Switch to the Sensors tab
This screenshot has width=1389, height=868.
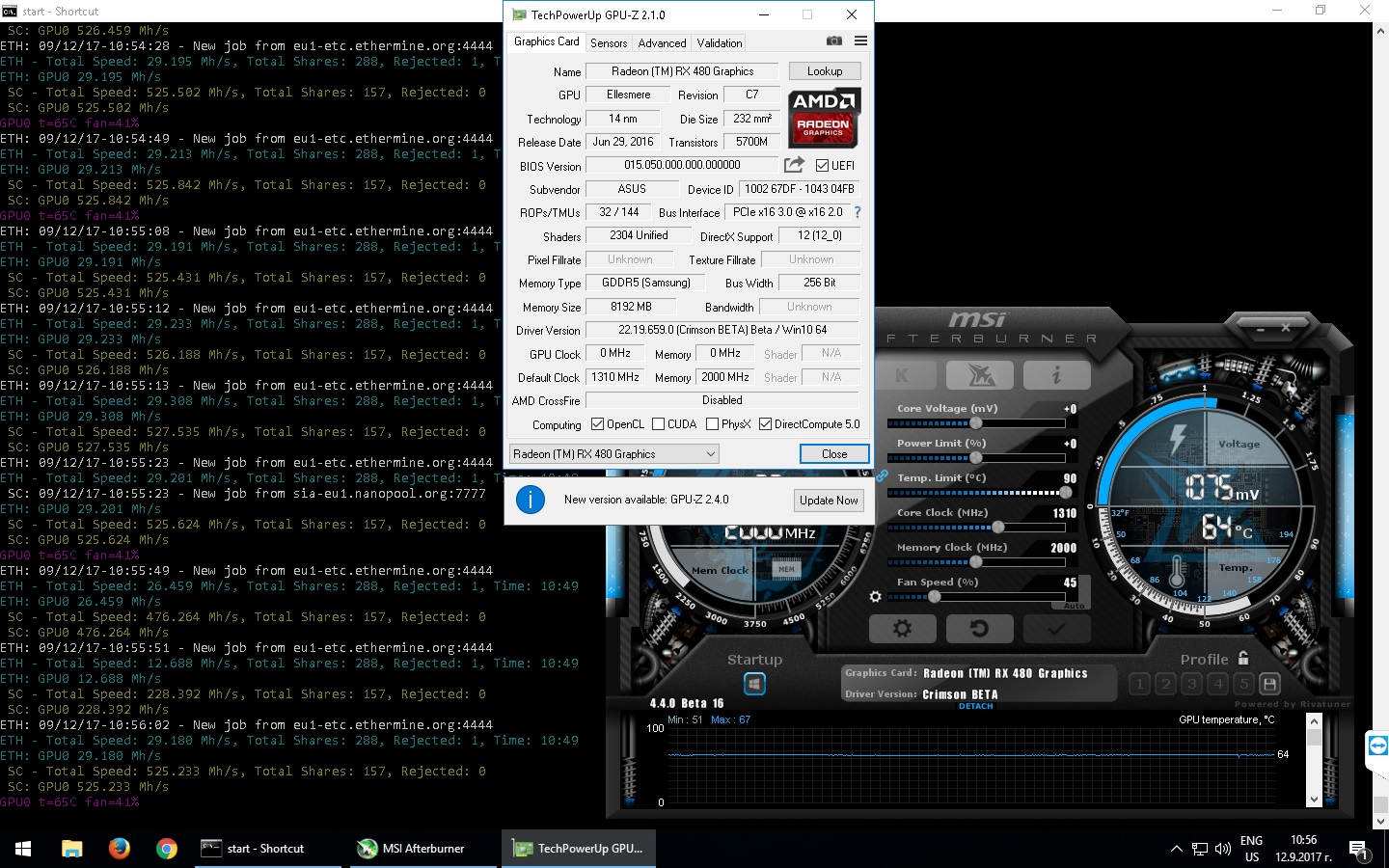(609, 43)
